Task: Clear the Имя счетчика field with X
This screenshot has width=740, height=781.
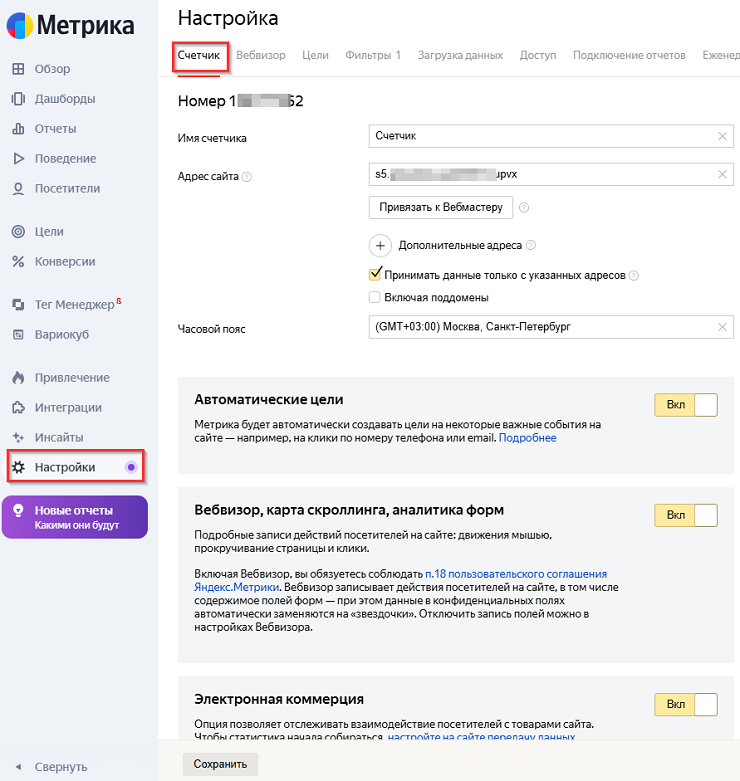Action: coord(722,136)
